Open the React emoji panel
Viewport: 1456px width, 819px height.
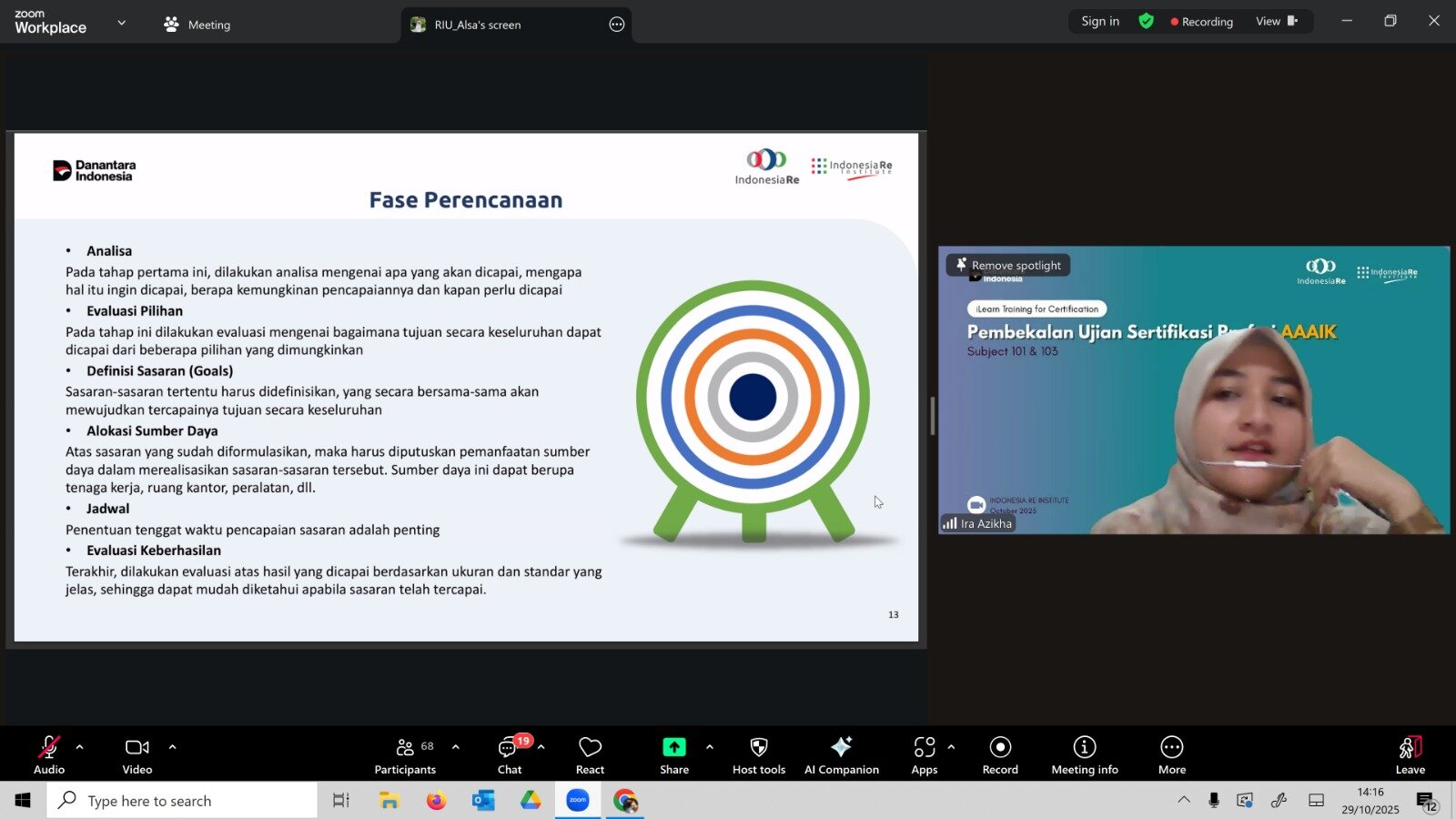tap(590, 754)
